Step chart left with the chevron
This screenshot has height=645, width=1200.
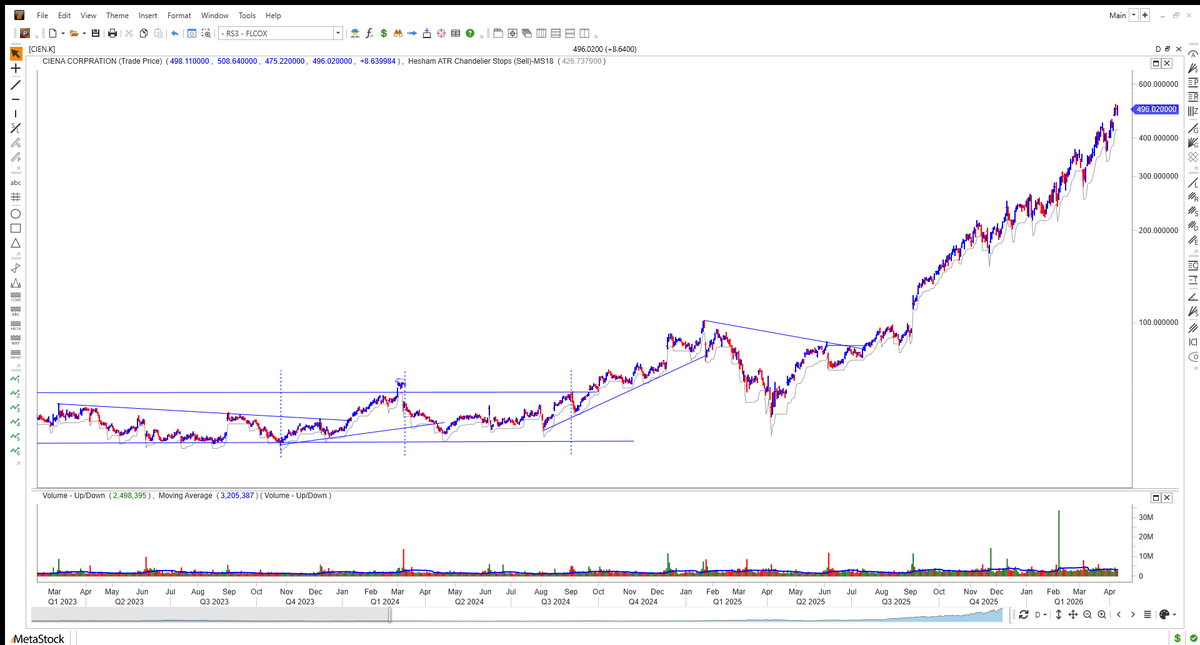pyautogui.click(x=1119, y=614)
